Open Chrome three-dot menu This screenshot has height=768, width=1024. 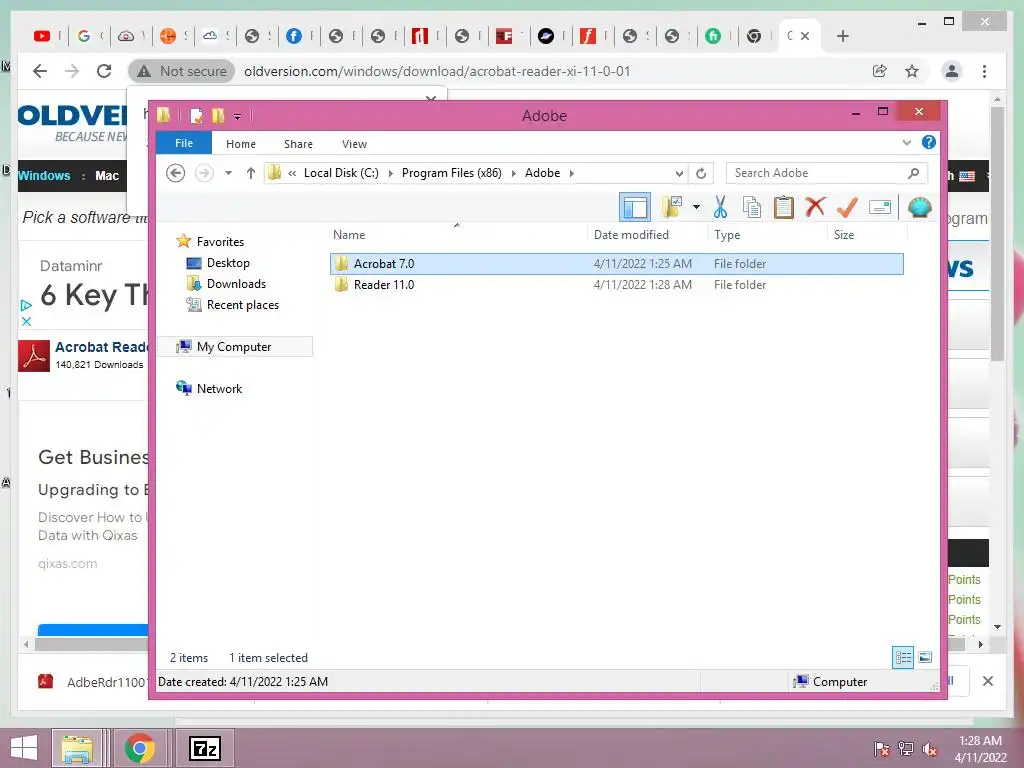click(x=984, y=71)
